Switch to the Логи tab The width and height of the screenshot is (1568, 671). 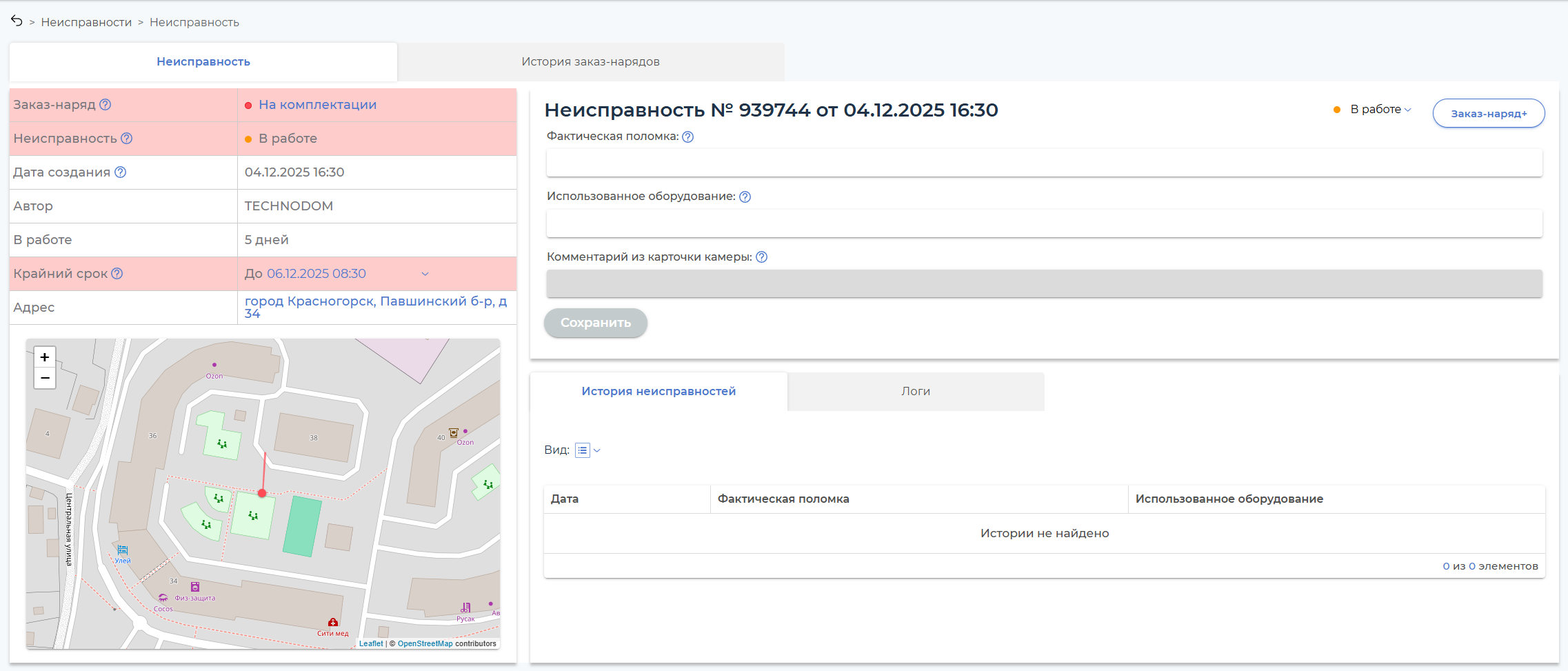[x=915, y=392]
